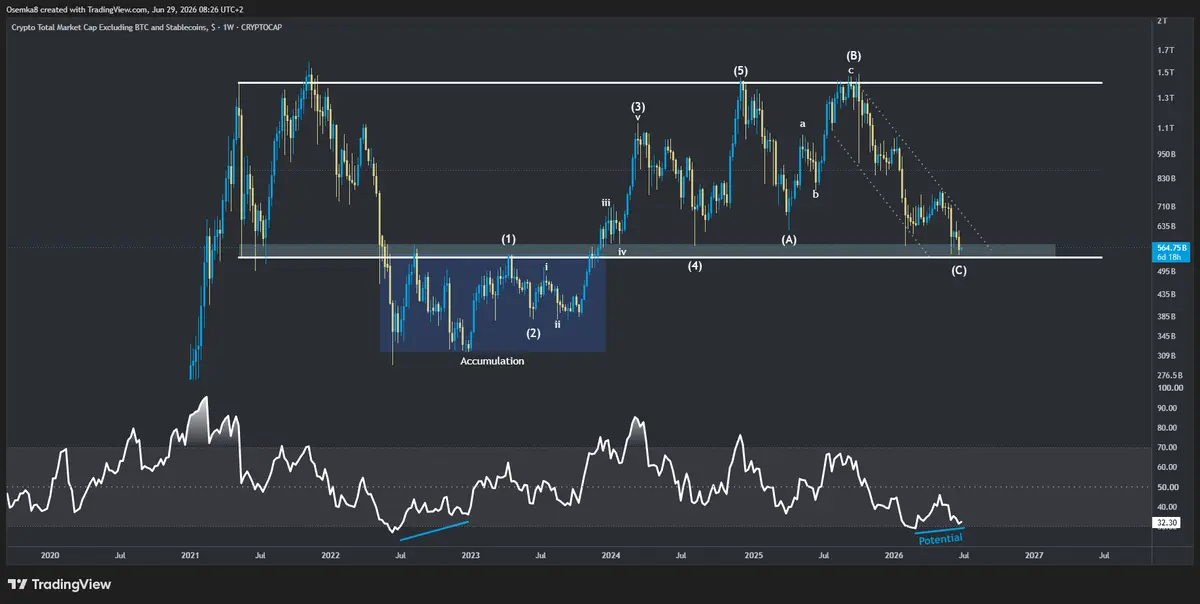The image size is (1200, 604).
Task: Click the 80.00 RSI scale label
Action: click(x=1165, y=428)
